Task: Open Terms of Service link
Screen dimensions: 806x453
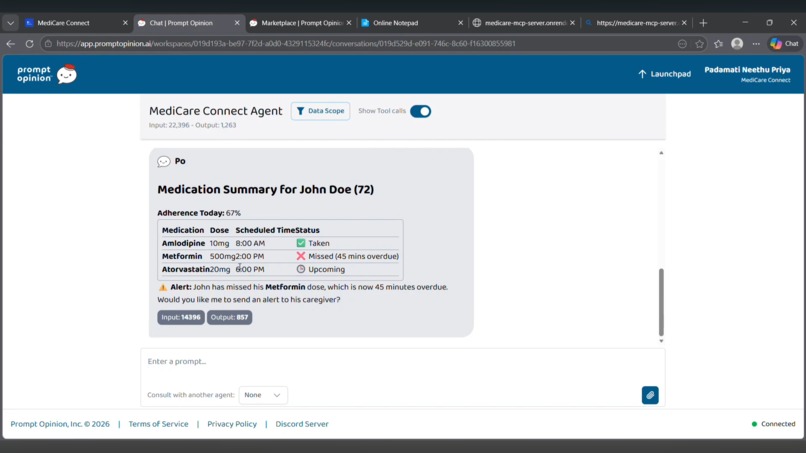Action: 158,424
